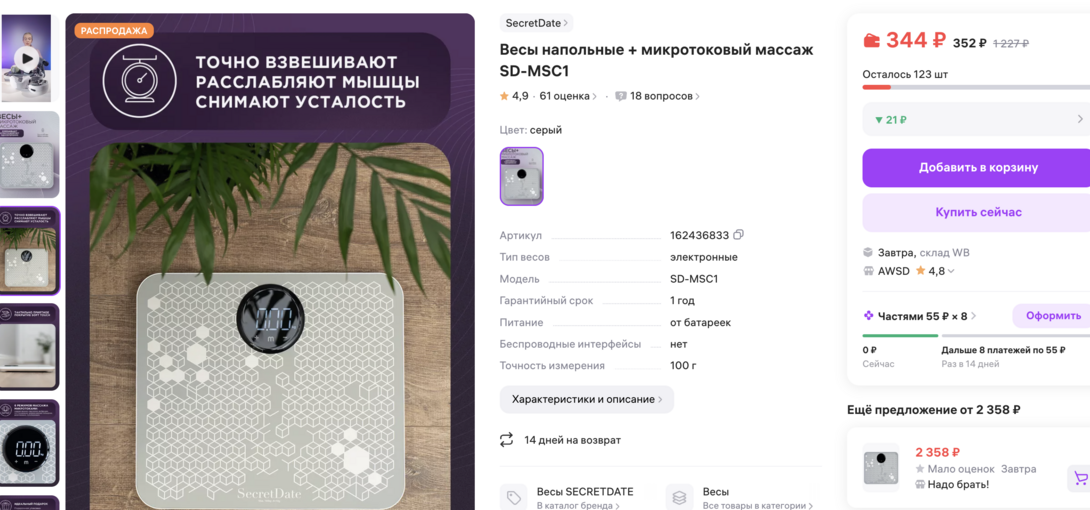The image size is (1090, 510).
Task: Click the star rating 4,9
Action: click(x=514, y=96)
